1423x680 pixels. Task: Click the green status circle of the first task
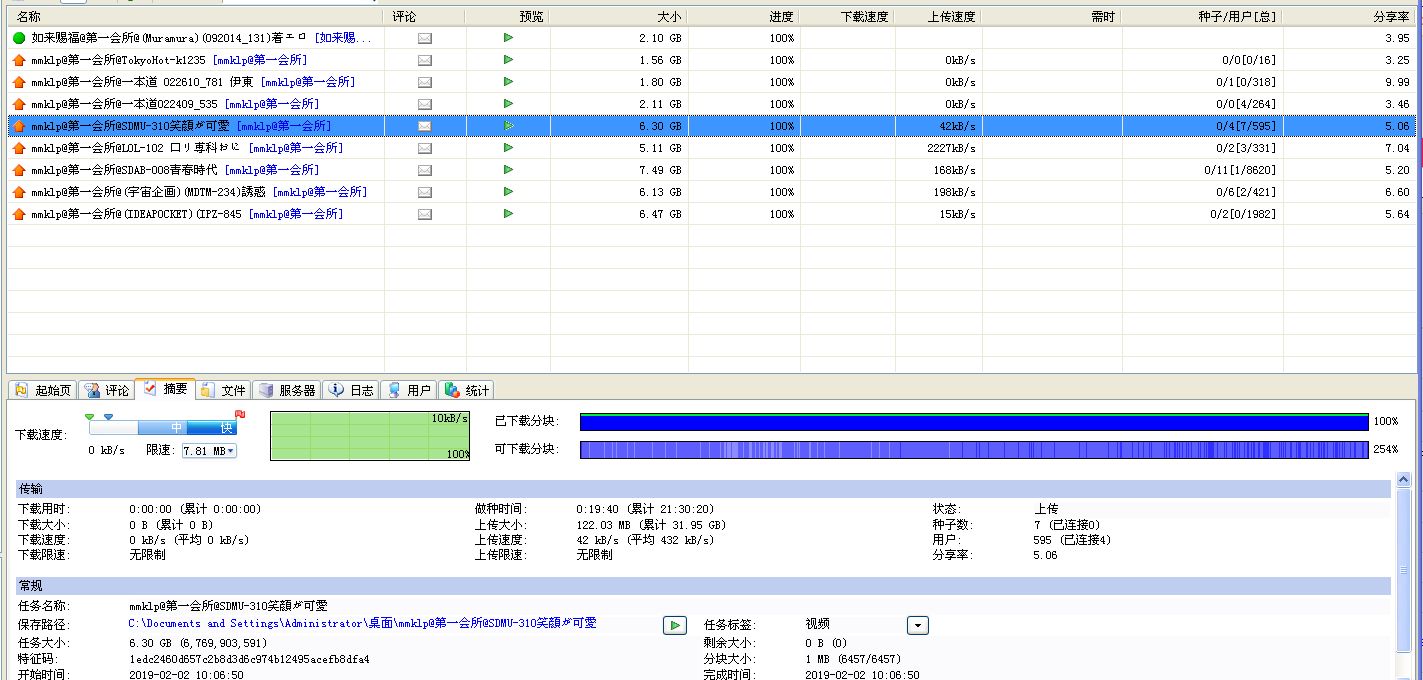(19, 38)
